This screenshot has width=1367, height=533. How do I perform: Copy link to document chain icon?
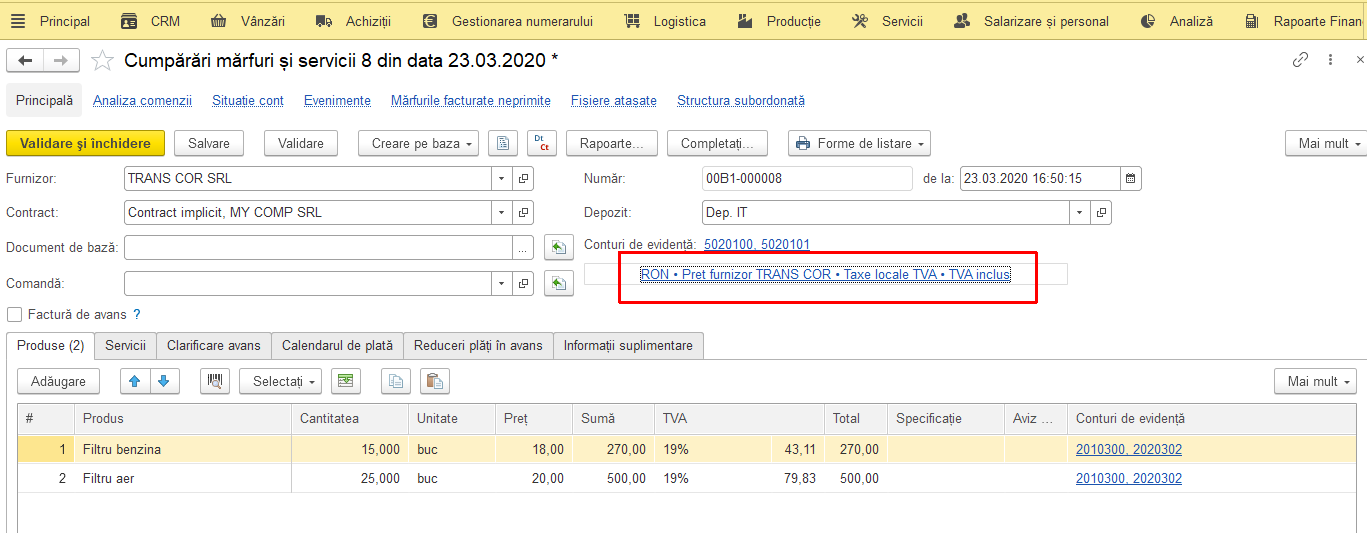click(x=1300, y=60)
